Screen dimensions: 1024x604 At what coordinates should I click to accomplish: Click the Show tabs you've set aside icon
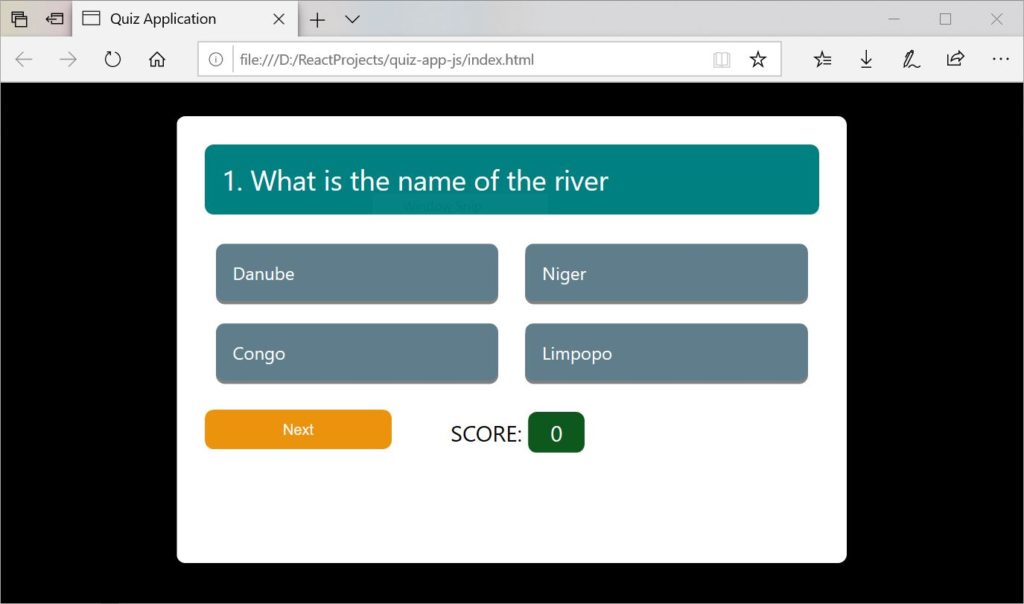tap(55, 18)
